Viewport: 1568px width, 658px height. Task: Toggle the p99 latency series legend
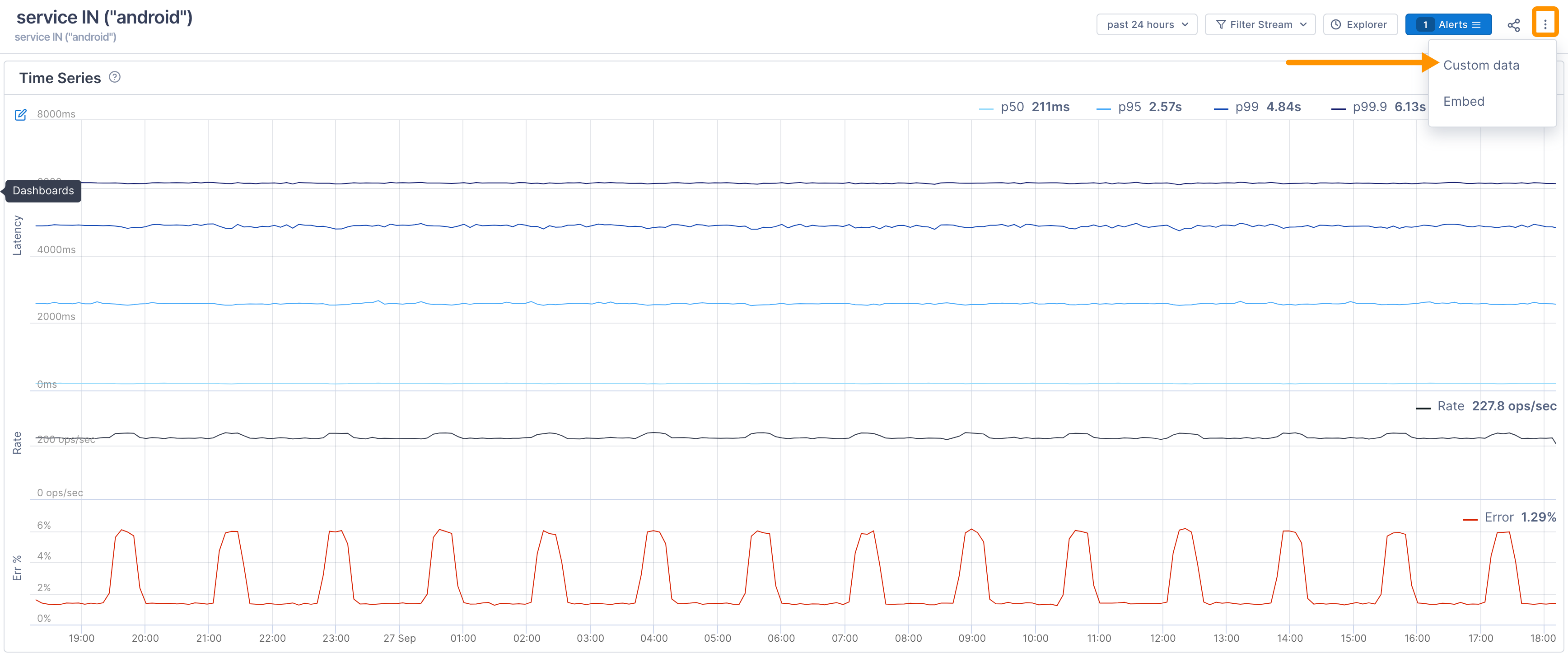(x=1257, y=107)
